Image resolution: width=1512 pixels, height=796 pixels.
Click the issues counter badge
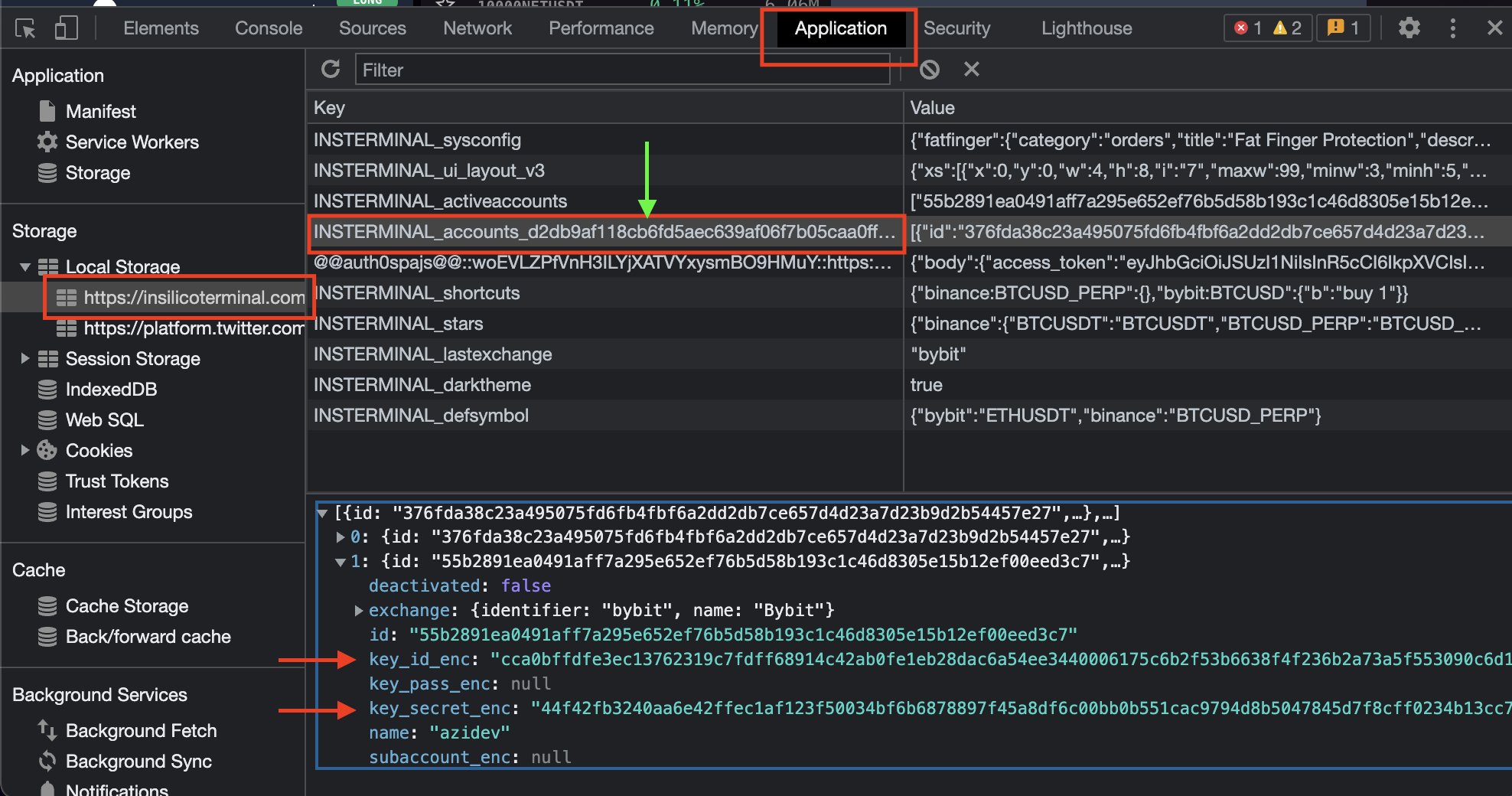click(1343, 28)
